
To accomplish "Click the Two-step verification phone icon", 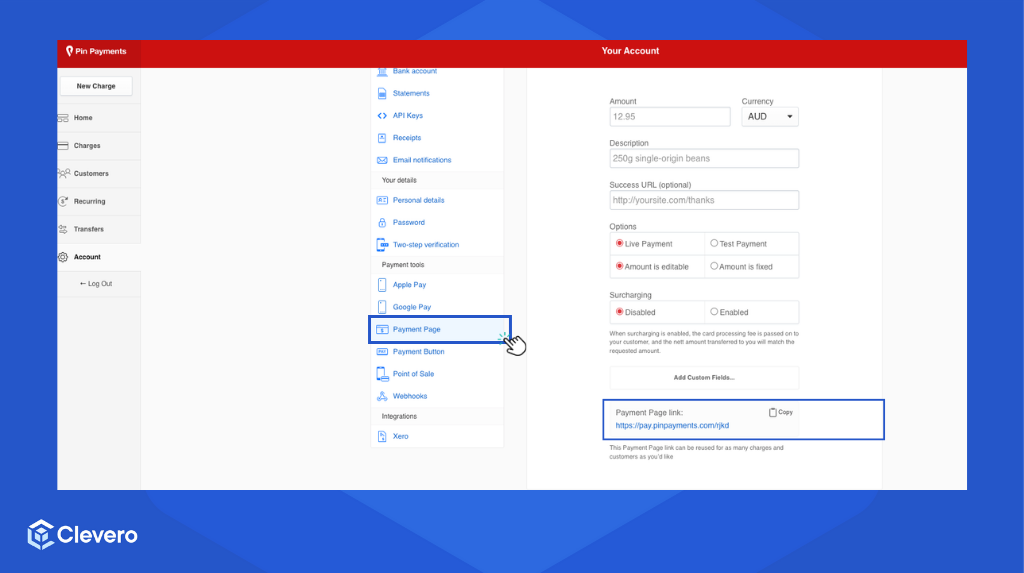I will point(382,245).
